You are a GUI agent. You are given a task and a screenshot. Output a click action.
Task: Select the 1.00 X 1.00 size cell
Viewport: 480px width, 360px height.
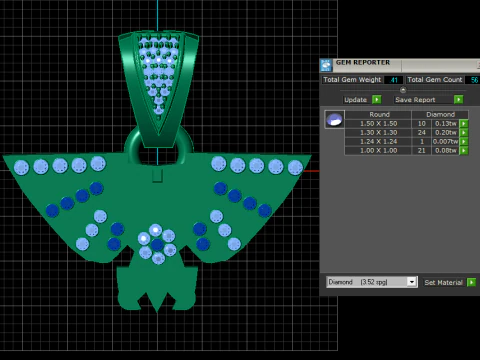pos(378,151)
